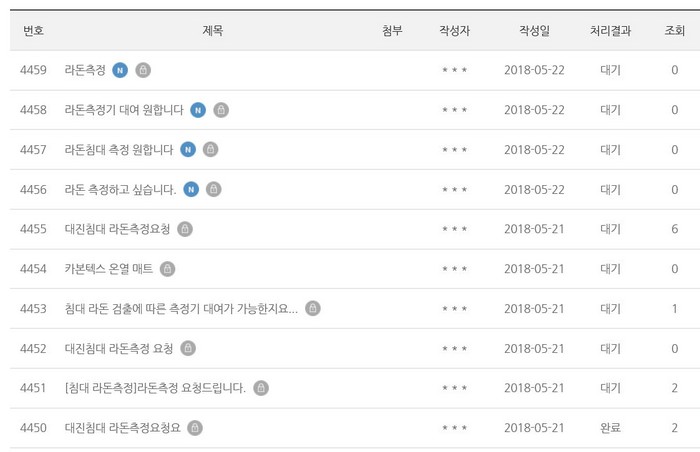Click the blue N badge on post 4459
Viewport: 700px width, 452px height.
point(120,70)
